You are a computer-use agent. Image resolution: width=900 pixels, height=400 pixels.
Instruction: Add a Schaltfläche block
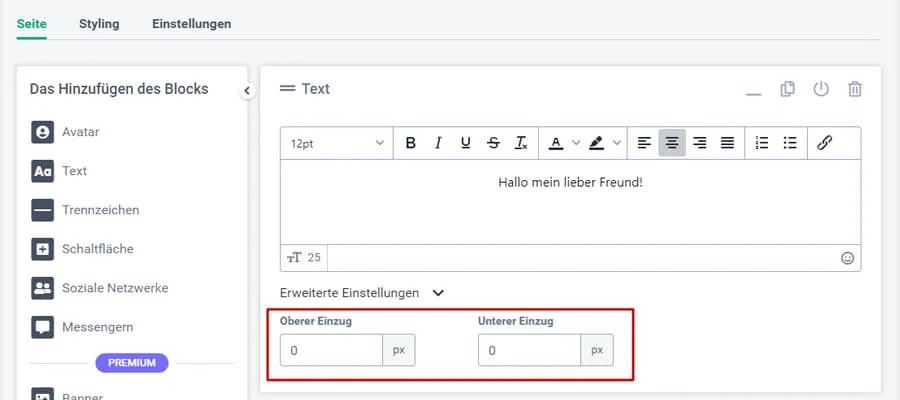(97, 249)
